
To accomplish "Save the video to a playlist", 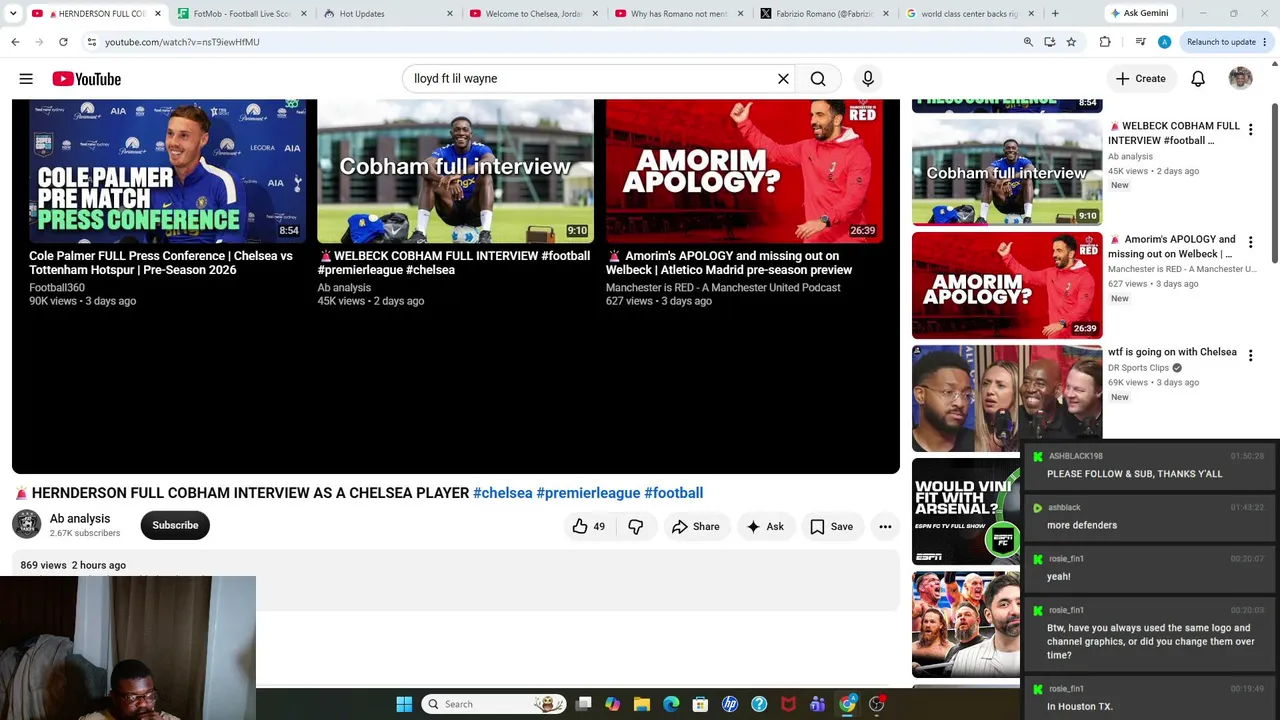I will coord(832,526).
